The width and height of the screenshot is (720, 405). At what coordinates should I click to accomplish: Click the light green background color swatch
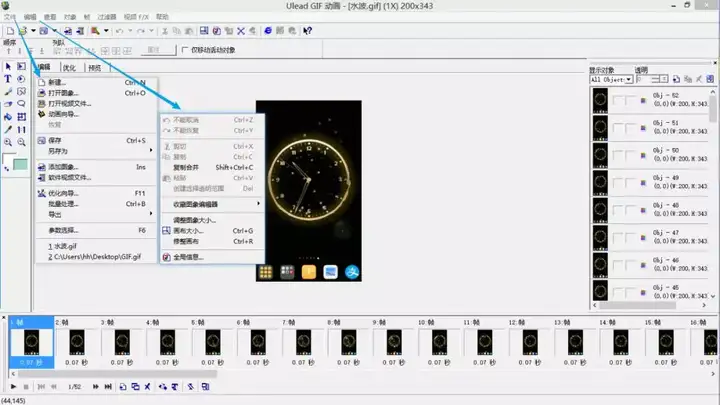click(x=20, y=164)
